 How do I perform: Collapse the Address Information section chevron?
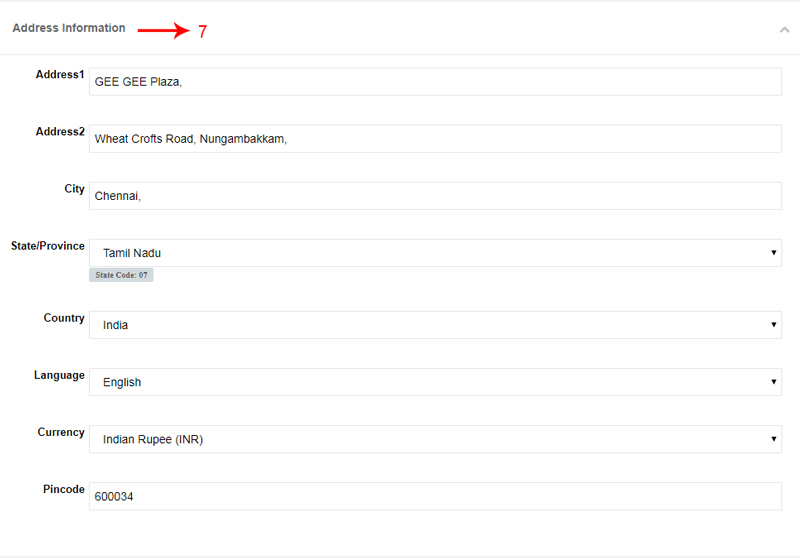pyautogui.click(x=784, y=30)
